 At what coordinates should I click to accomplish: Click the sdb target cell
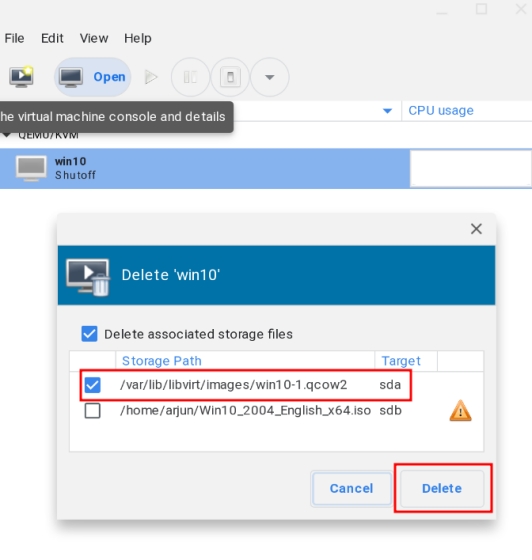tap(390, 411)
